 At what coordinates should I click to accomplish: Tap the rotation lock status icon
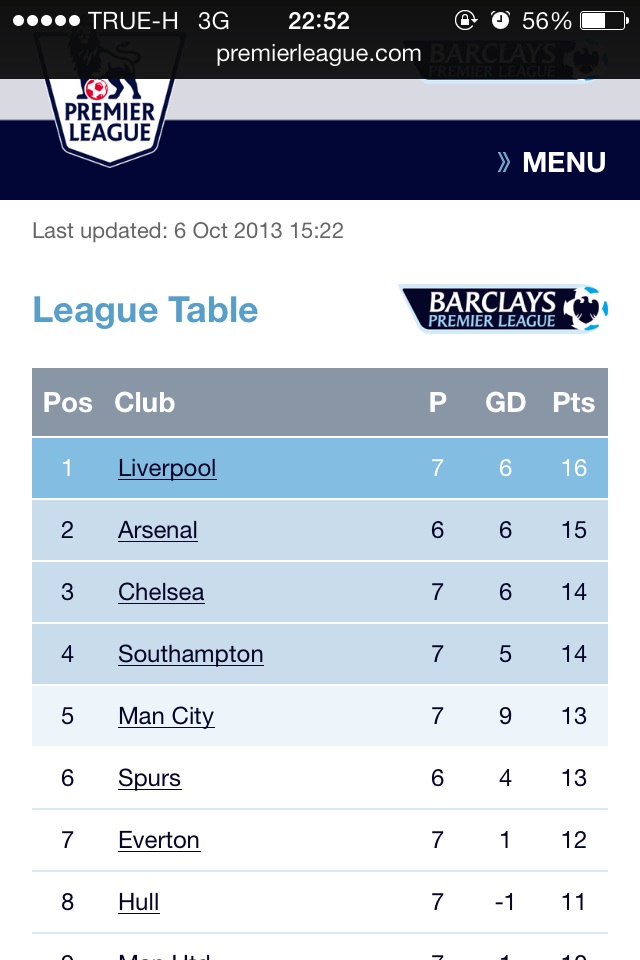click(465, 21)
